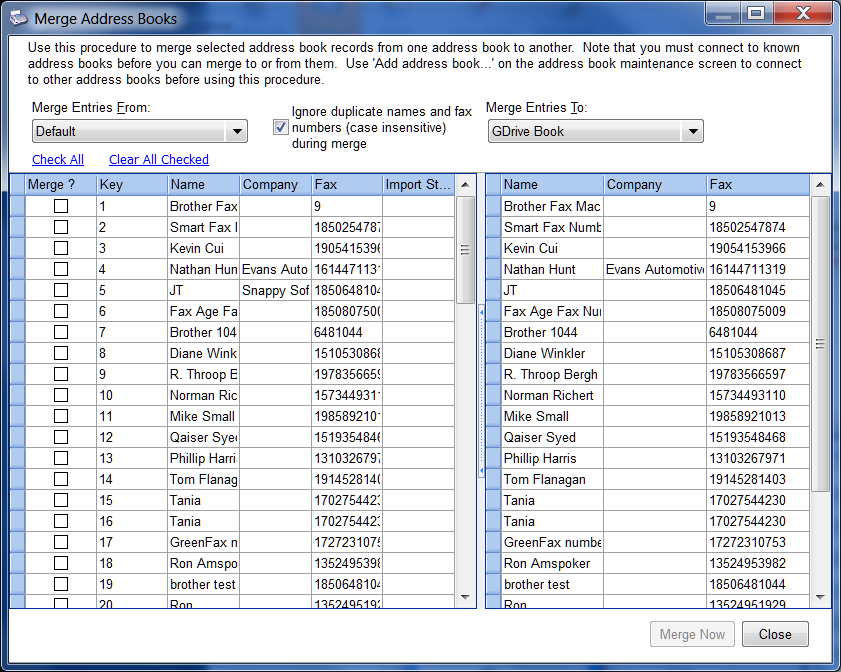Click the left grid's top-left selector cell
This screenshot has width=841, height=672.
coord(17,184)
